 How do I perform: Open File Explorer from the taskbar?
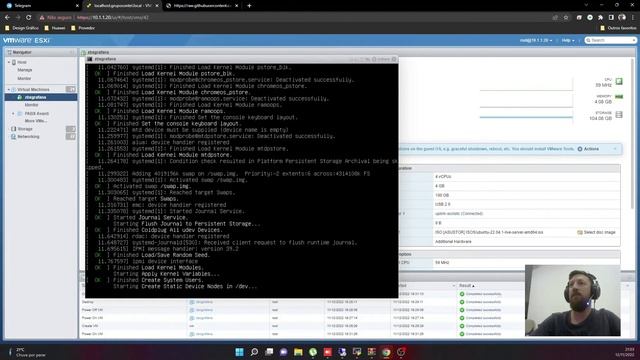298,352
